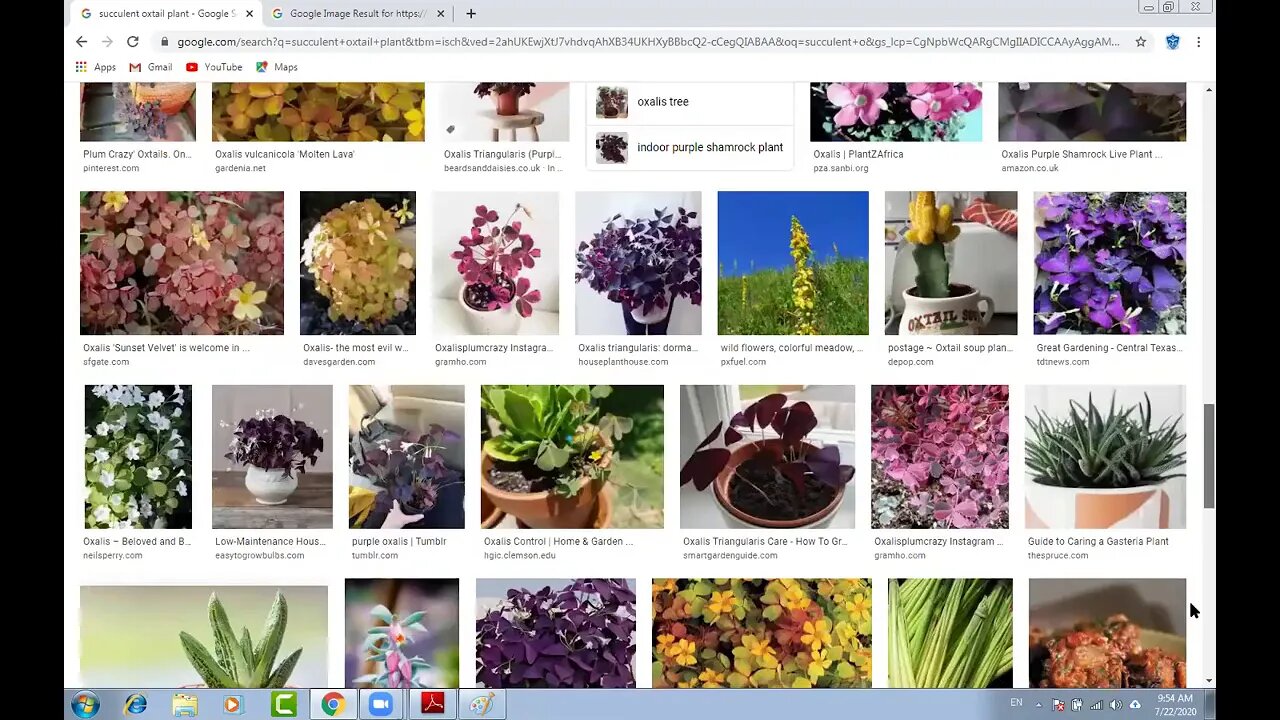View site information via the lock icon
1280x720 pixels.
(x=164, y=42)
